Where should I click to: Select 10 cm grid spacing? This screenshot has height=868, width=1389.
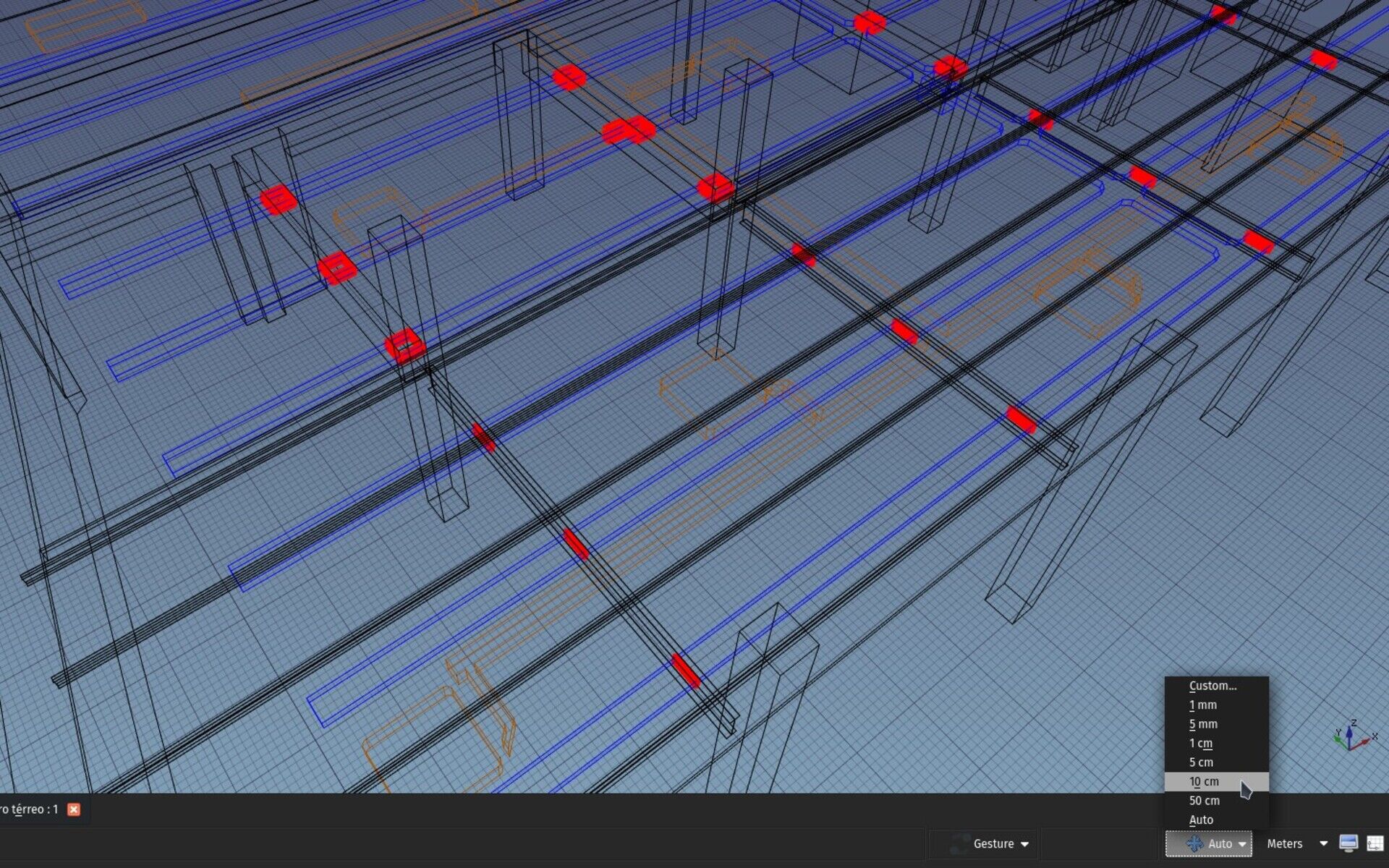click(x=1205, y=781)
